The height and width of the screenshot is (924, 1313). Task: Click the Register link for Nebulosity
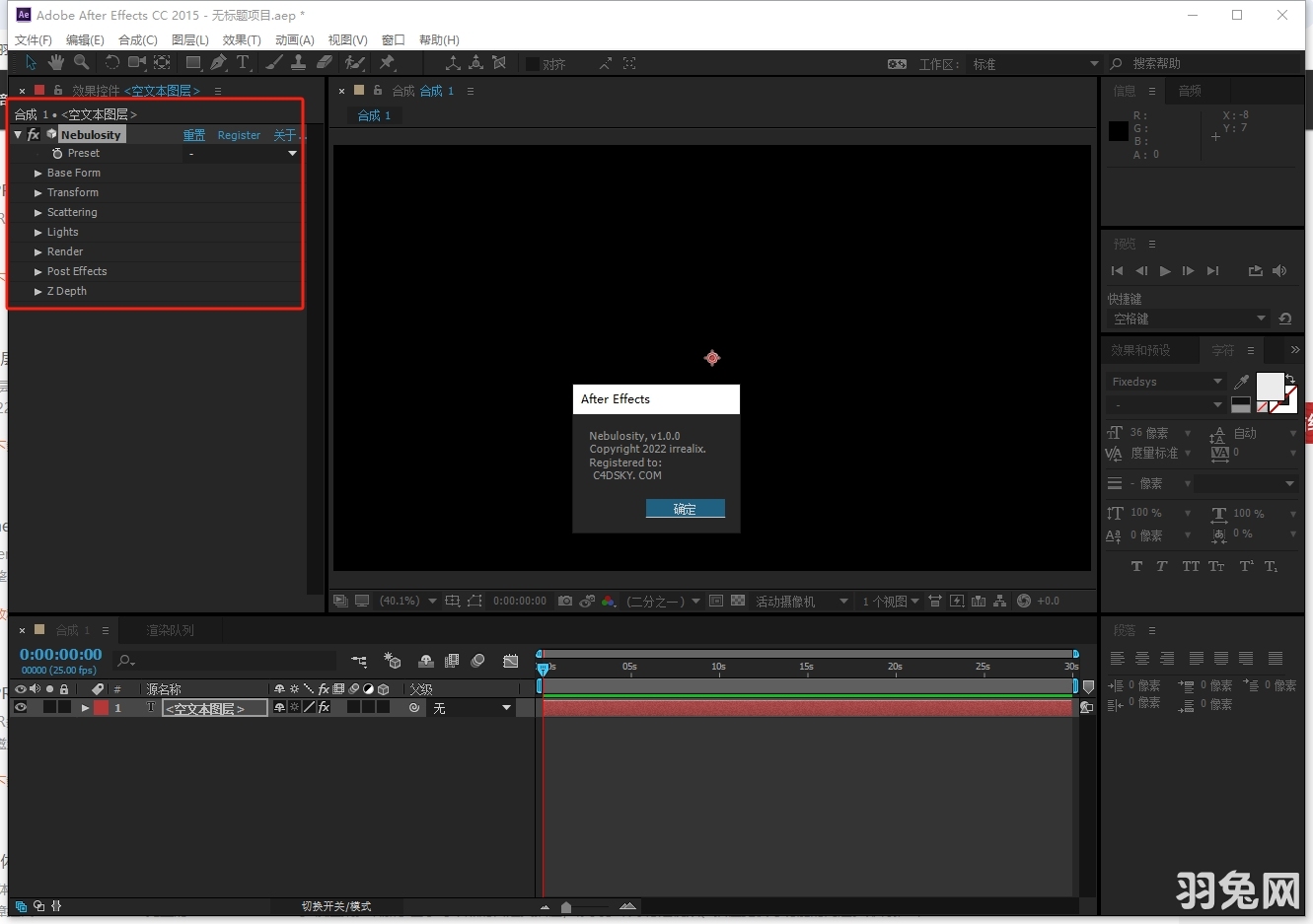(x=239, y=135)
